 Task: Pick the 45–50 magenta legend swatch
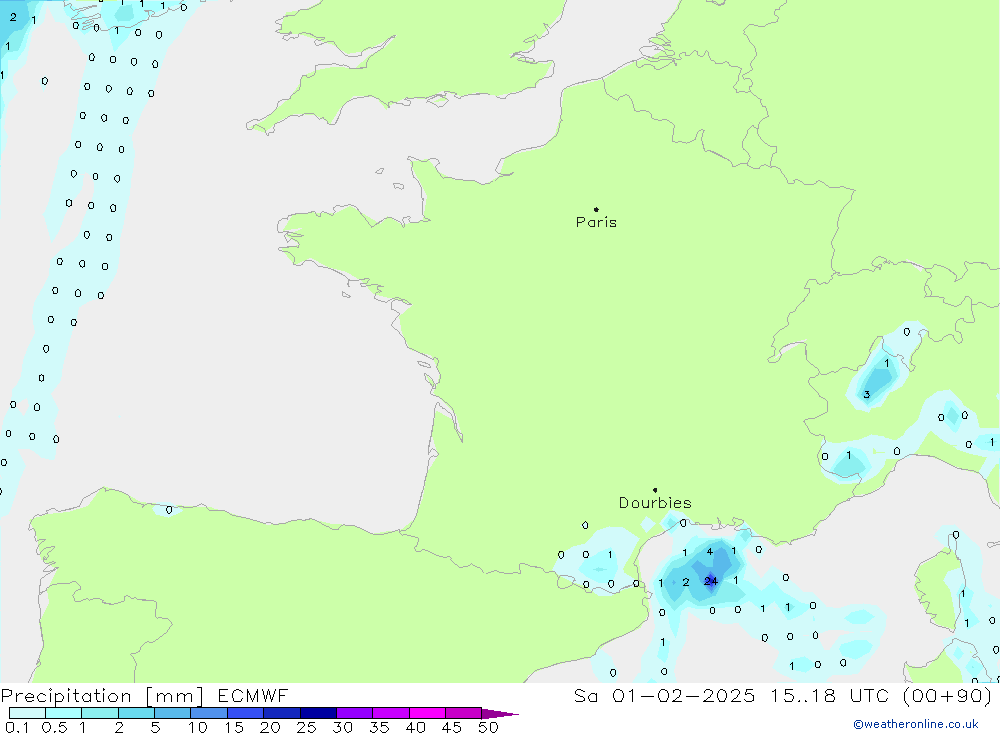pyautogui.click(x=463, y=713)
